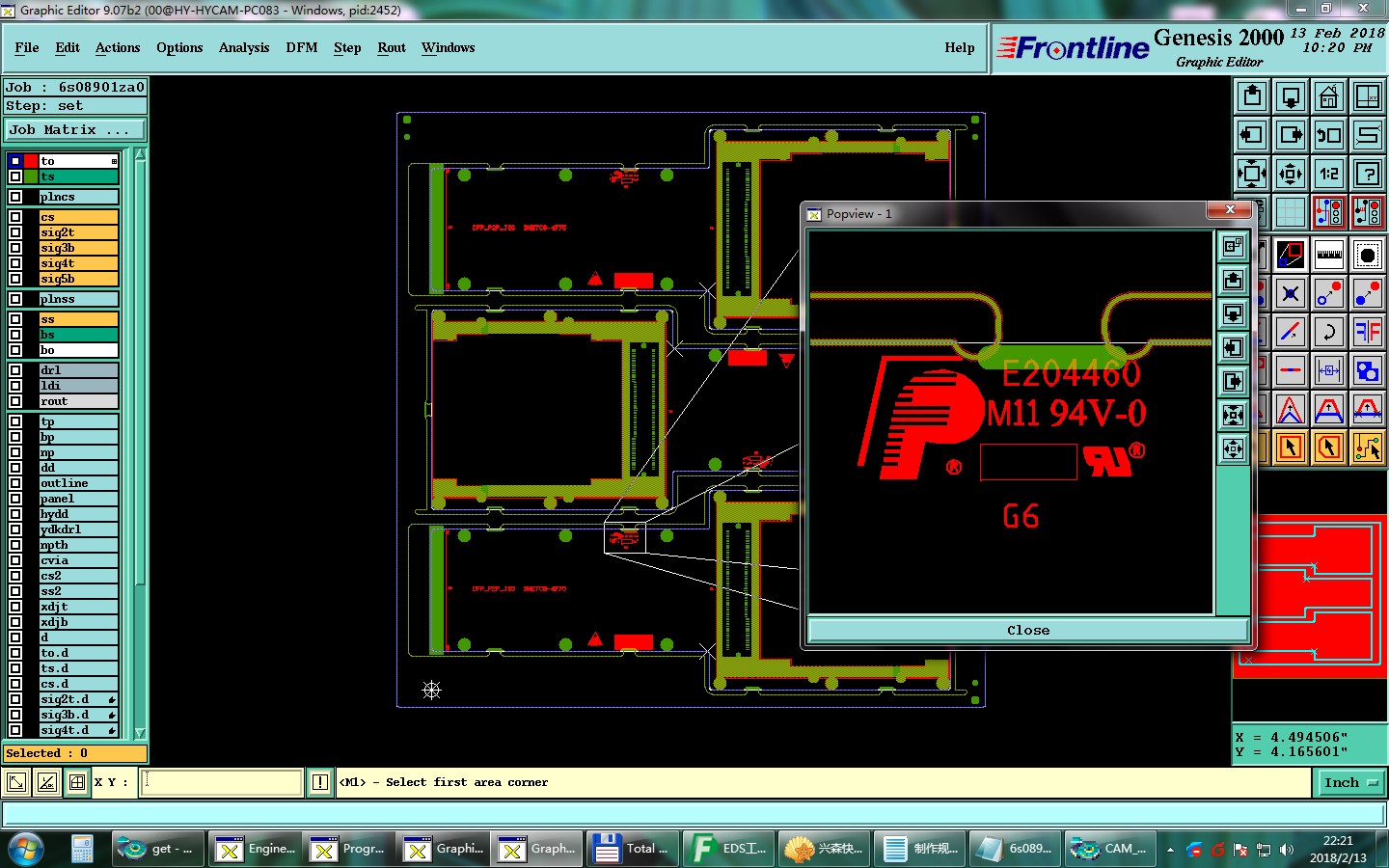Click the Close button in Popview
Viewport: 1389px width, 868px height.
(x=1028, y=630)
